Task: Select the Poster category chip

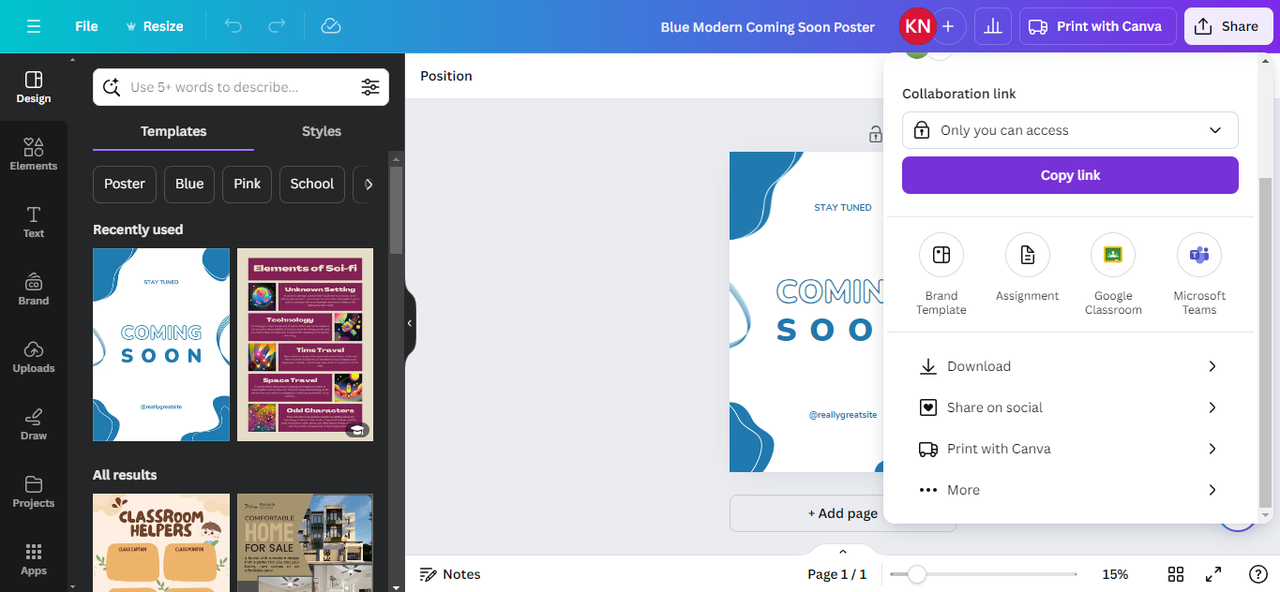Action: pos(125,184)
